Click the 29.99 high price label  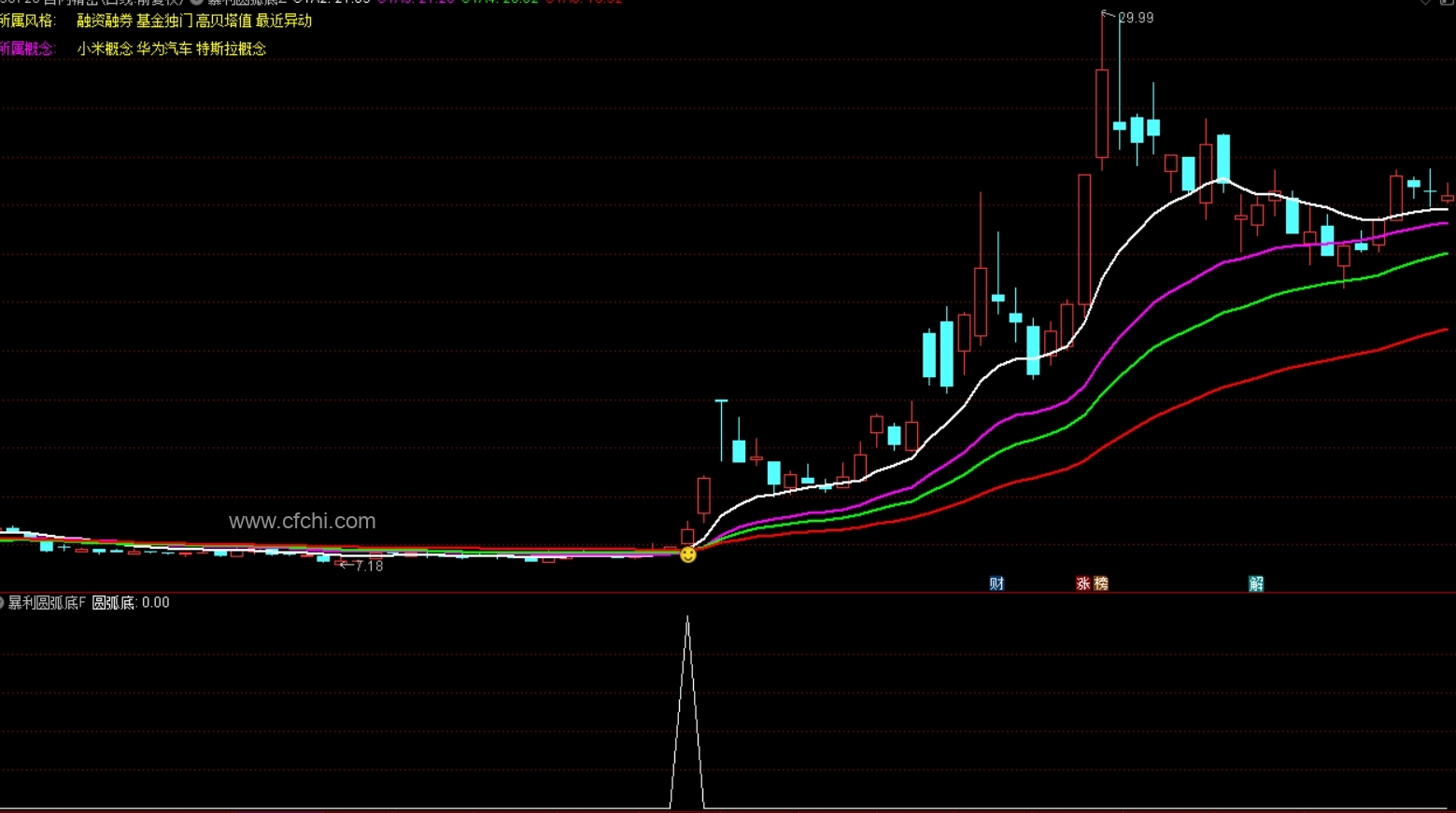tap(1136, 18)
